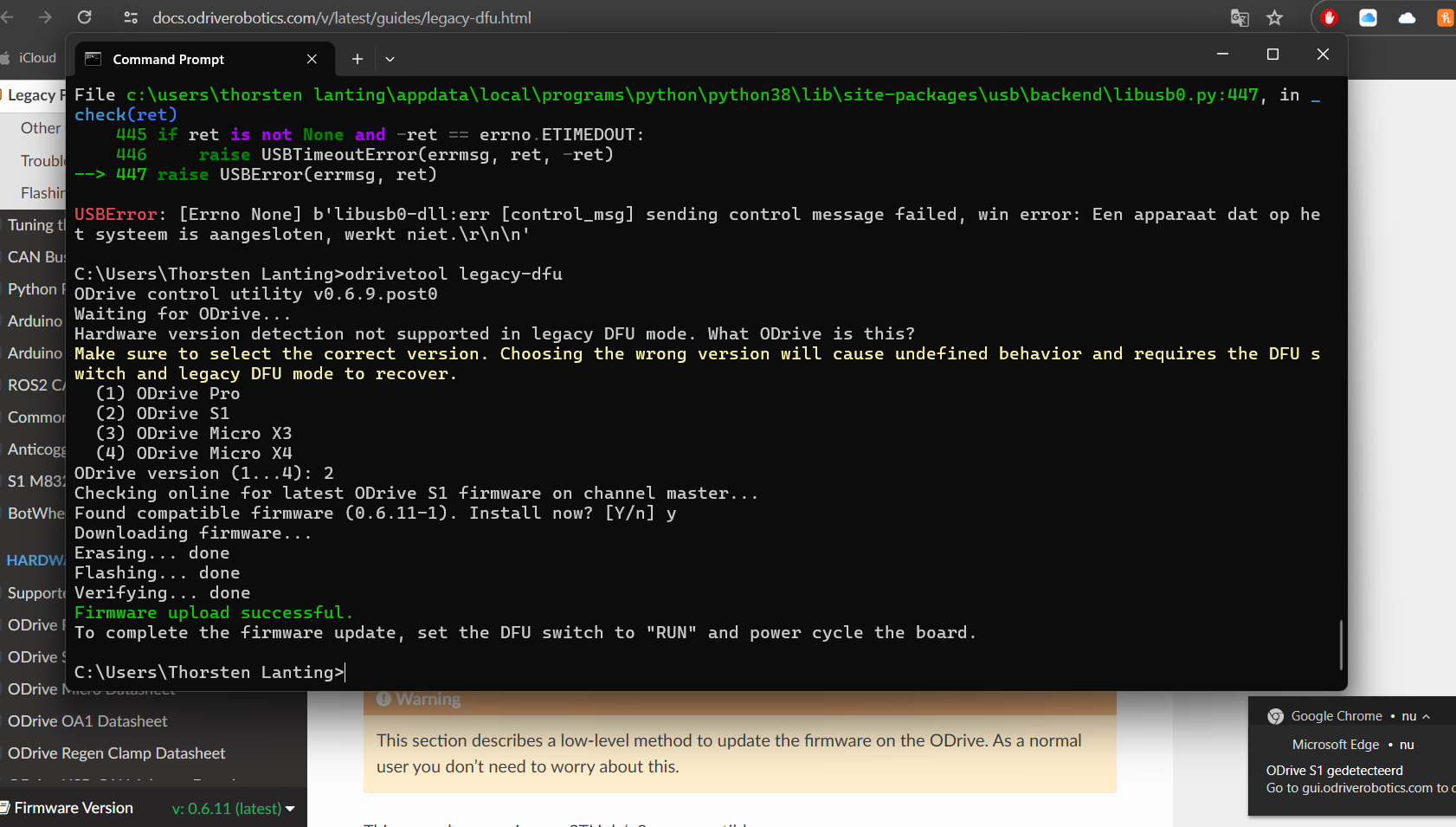Screen dimensions: 1456x827
Task: Open the red AdBlock hand extension
Action: coord(1330,17)
